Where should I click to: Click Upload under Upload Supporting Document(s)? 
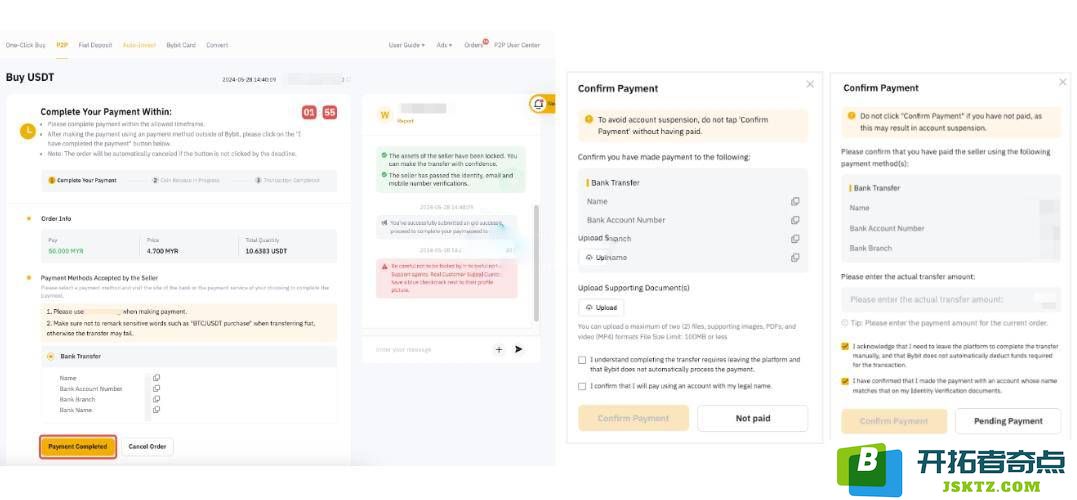pyautogui.click(x=602, y=308)
